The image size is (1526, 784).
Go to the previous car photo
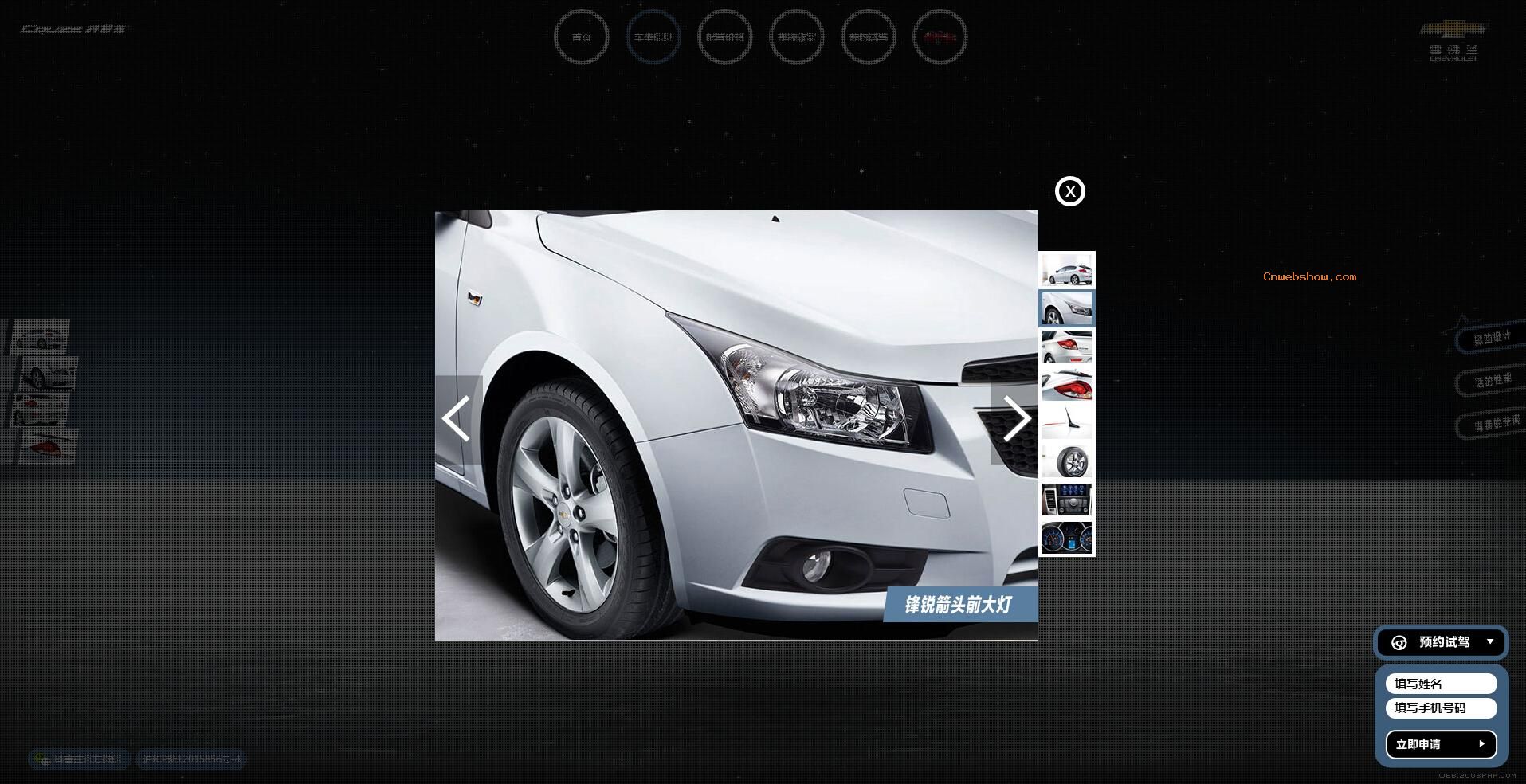point(457,419)
